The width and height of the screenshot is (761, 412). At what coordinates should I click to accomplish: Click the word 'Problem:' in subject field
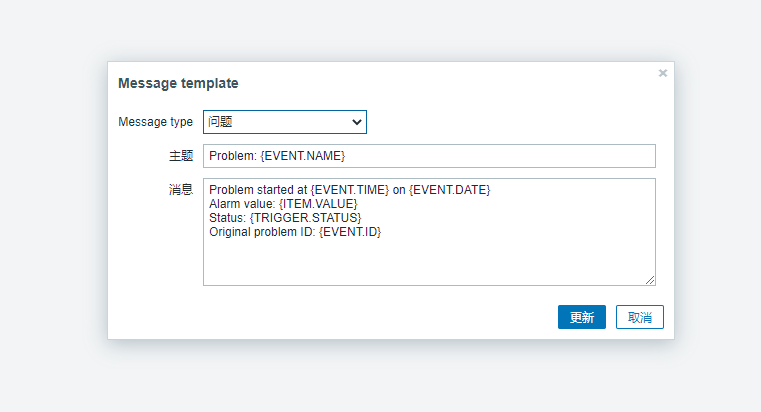pyautogui.click(x=232, y=156)
